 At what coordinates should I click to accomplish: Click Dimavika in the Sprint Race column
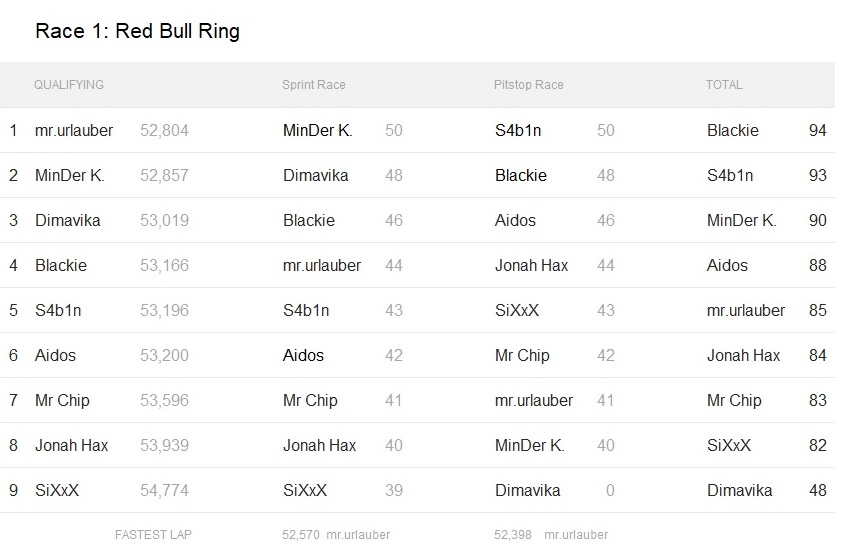pyautogui.click(x=316, y=176)
